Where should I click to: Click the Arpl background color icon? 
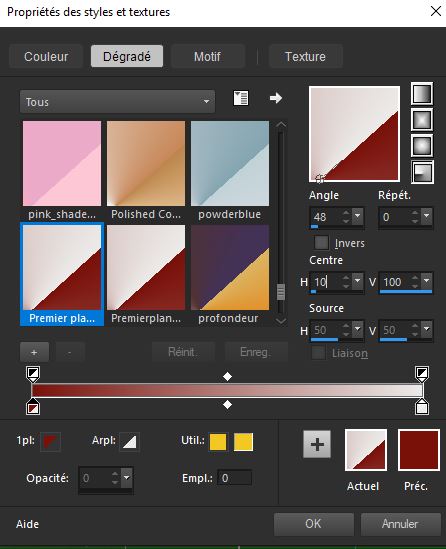click(130, 442)
